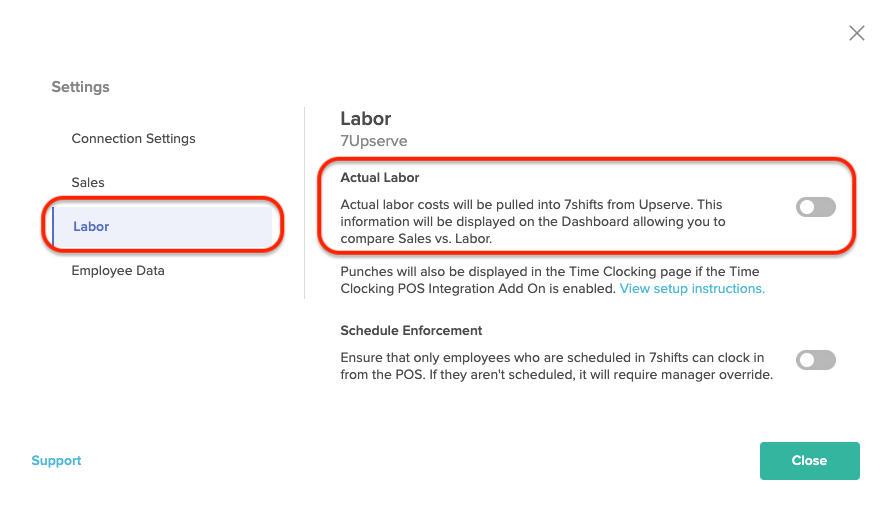Click the Punches will also be displayed paragraph
890x514 pixels.
[x=552, y=280]
